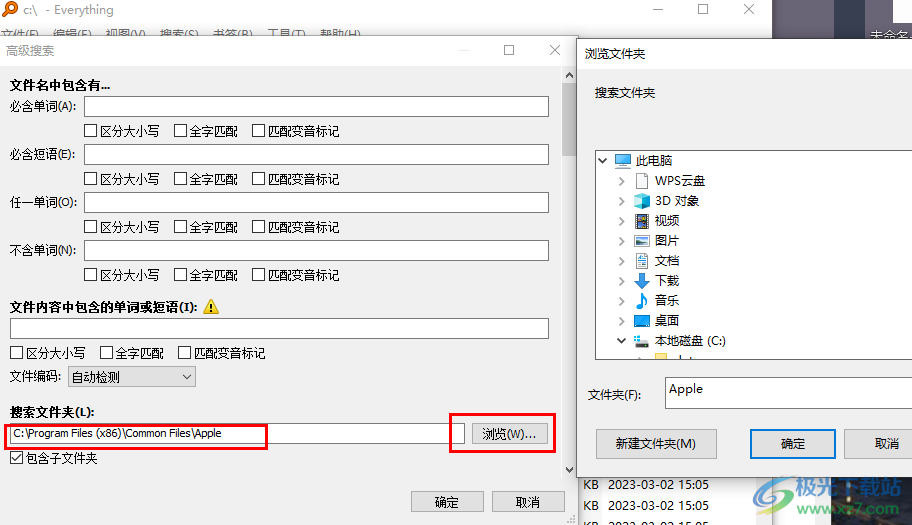Screen dimensions: 912x525
Task: Expand the 图片 tree node
Action: click(x=621, y=241)
